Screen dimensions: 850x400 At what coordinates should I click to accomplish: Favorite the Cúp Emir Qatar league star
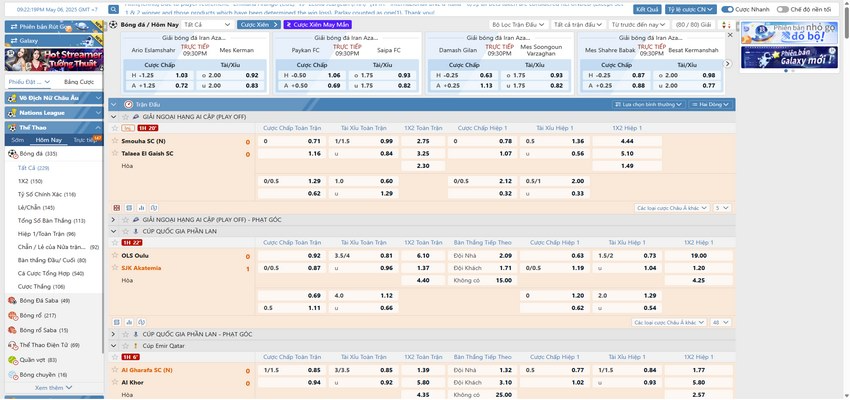coord(125,345)
